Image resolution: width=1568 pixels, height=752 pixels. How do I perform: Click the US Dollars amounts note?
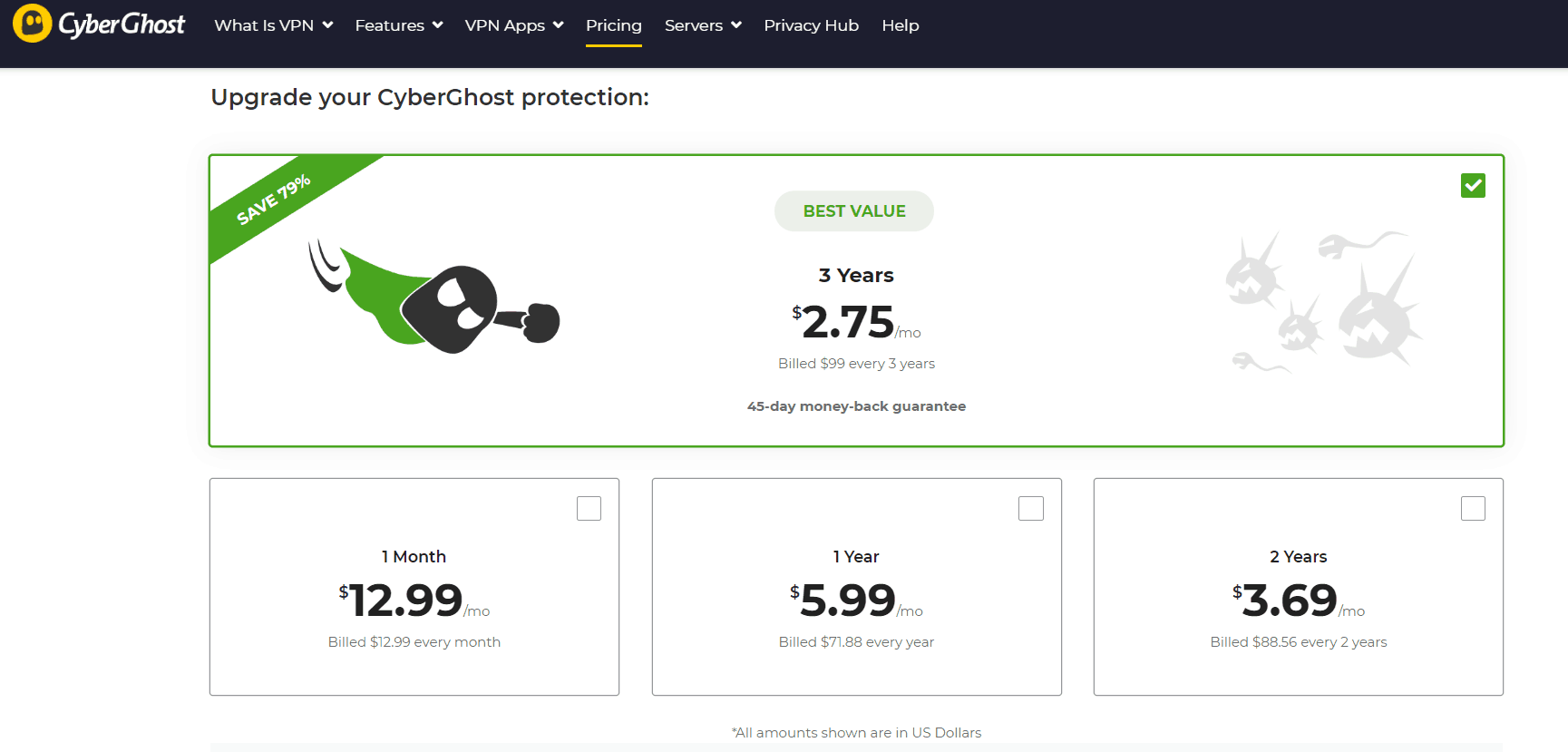[856, 733]
